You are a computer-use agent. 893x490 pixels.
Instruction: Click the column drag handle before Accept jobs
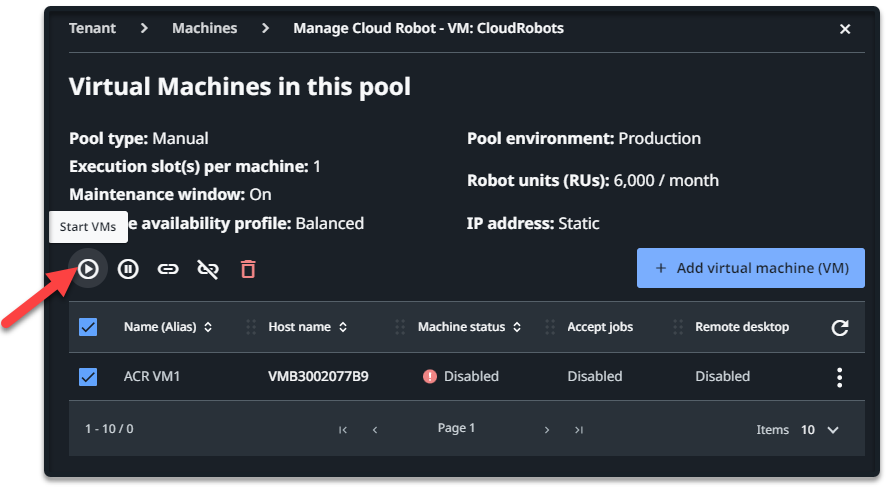550,327
